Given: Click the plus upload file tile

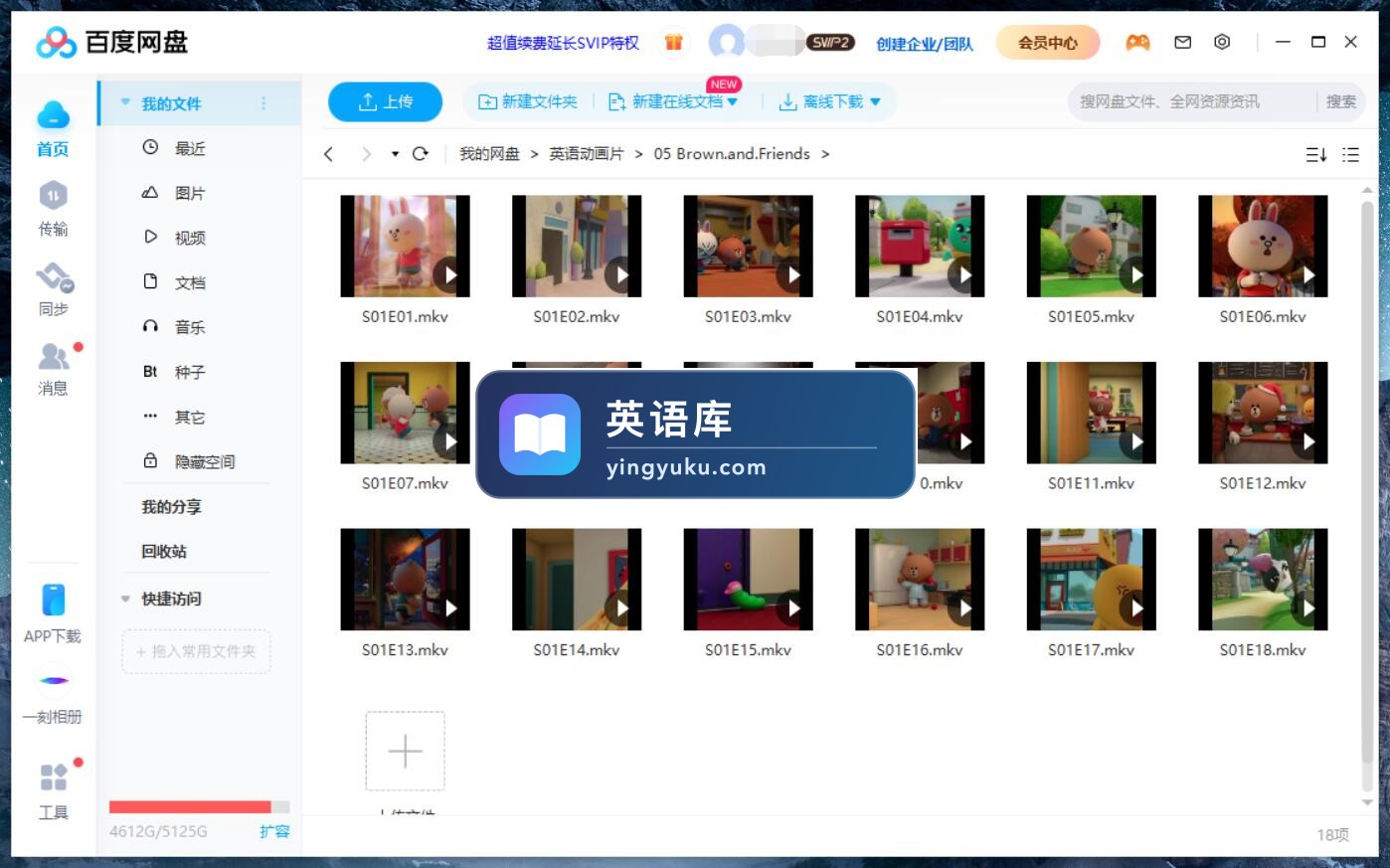Looking at the screenshot, I should 405,751.
